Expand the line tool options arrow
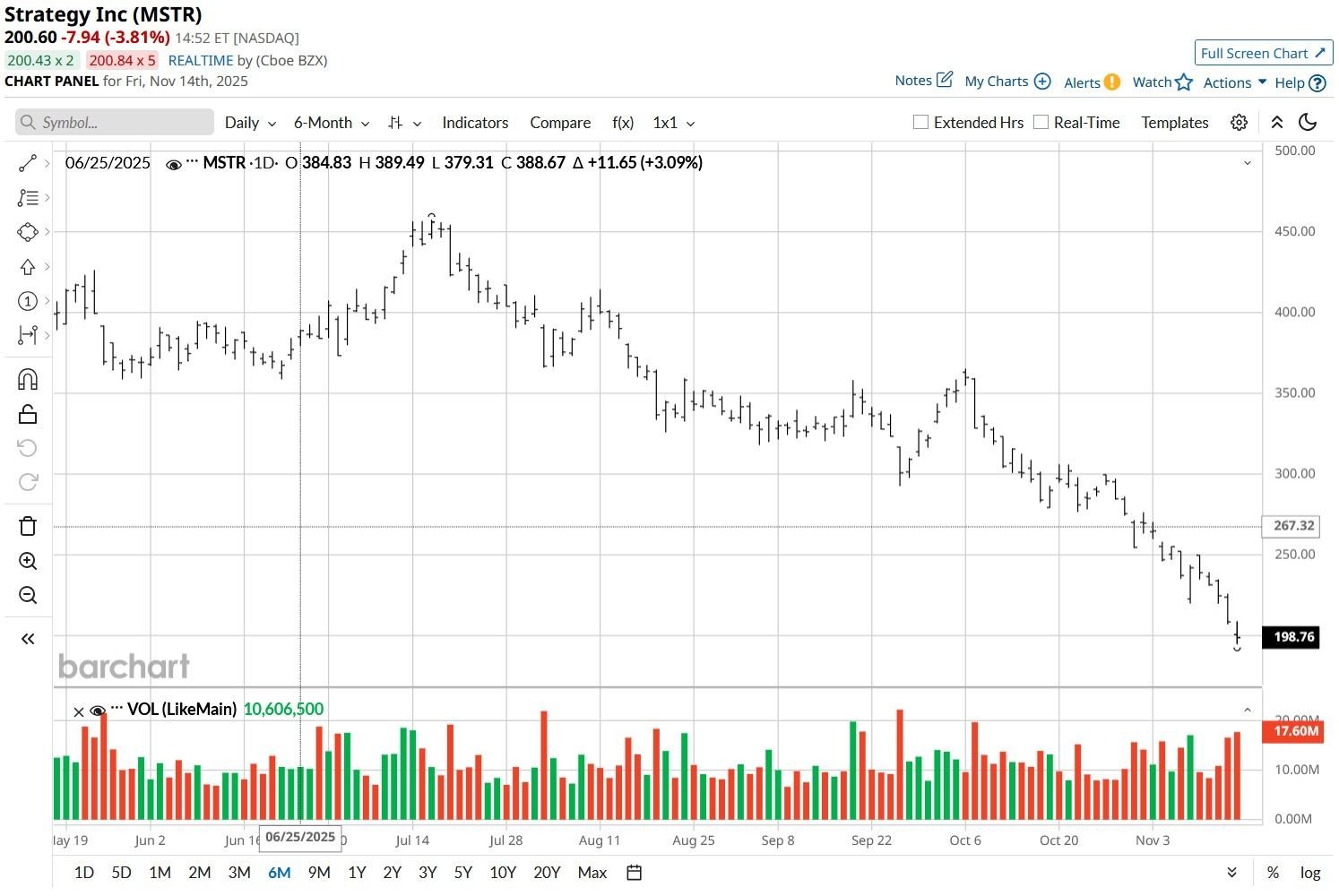 tap(47, 163)
